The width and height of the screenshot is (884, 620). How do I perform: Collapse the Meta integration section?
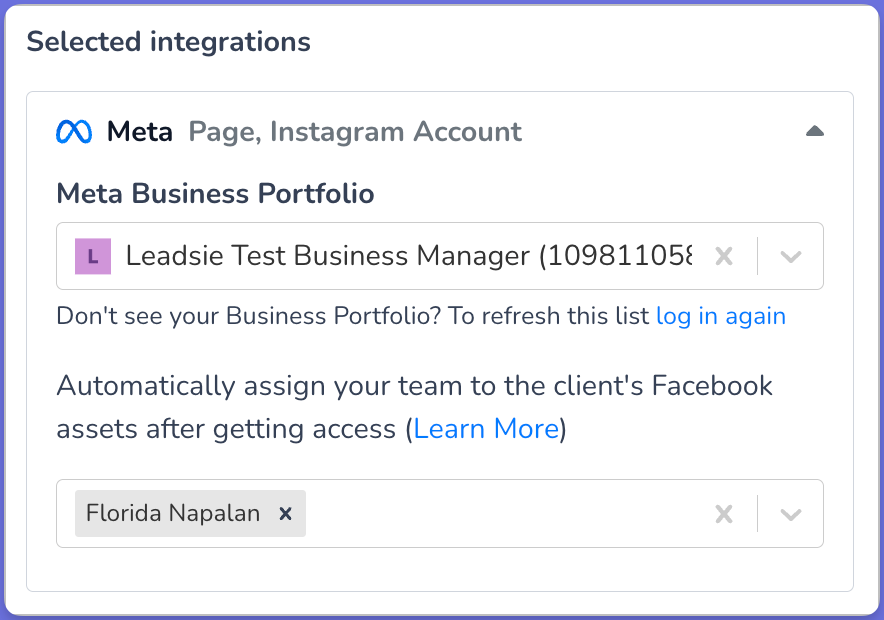[x=814, y=131]
